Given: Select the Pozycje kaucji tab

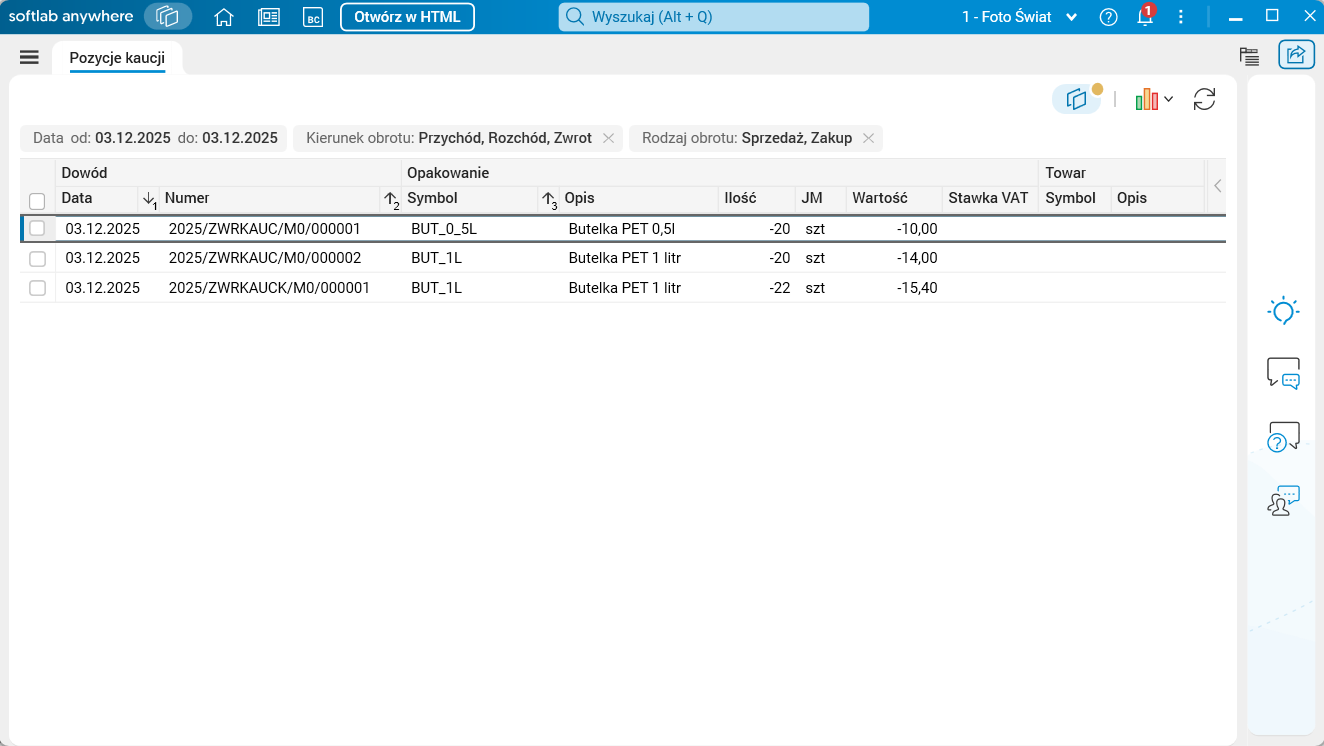Looking at the screenshot, I should coord(117,58).
